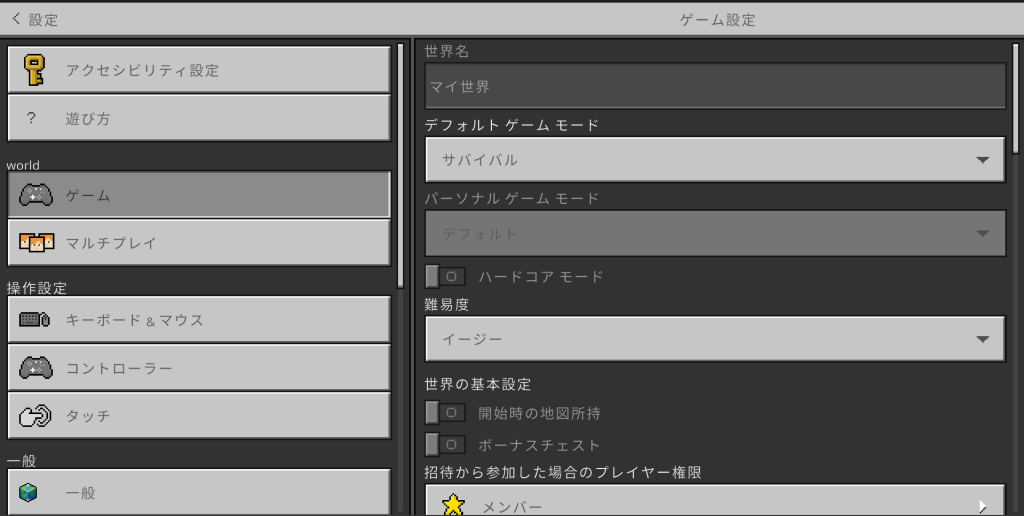Screen dimensions: 1024x516
Task: Select the マルチプレイ settings tab
Action: pos(198,243)
